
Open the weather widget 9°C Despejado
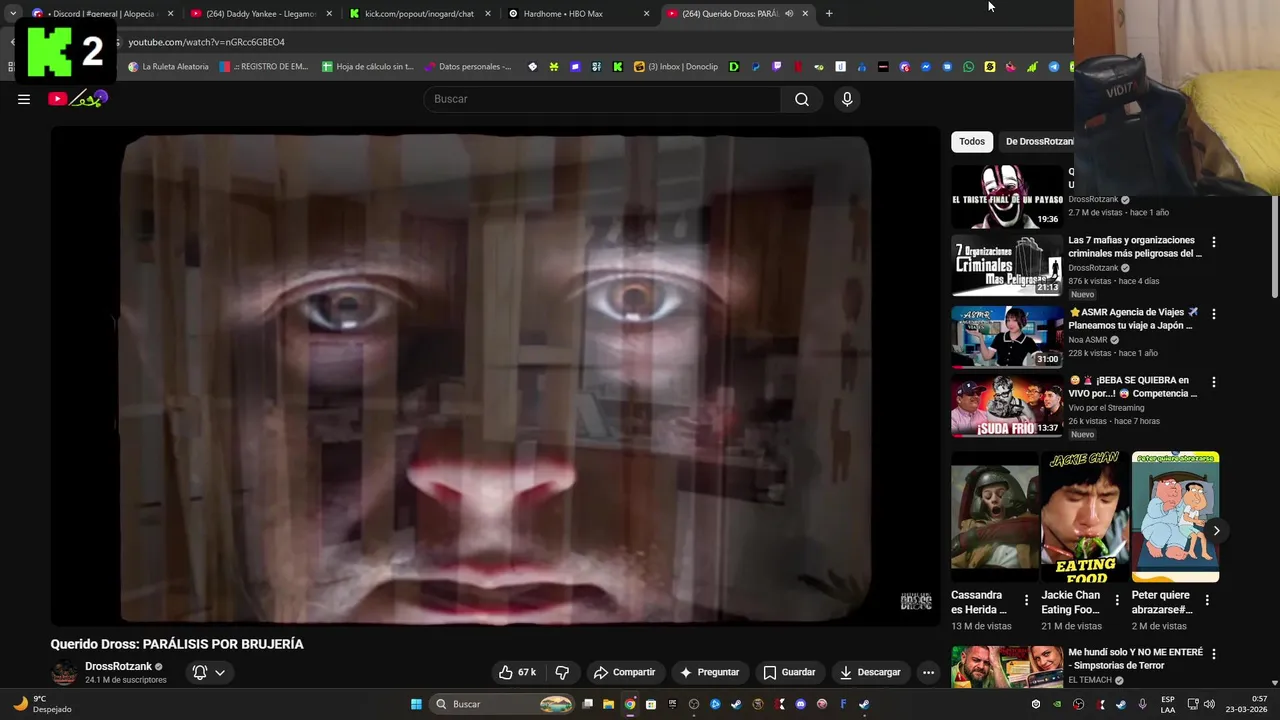tap(40, 704)
